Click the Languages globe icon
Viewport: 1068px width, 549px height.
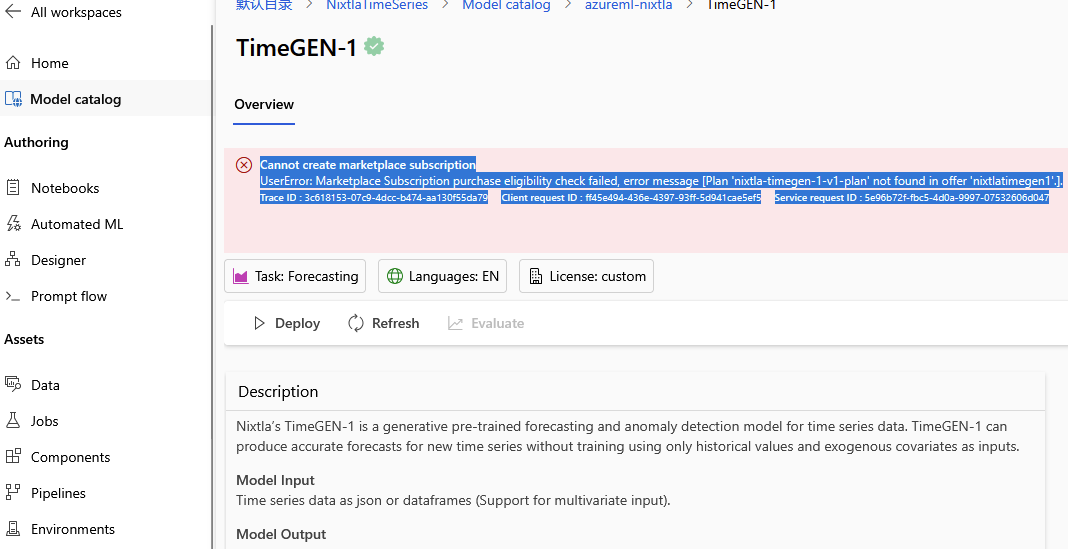pos(394,276)
